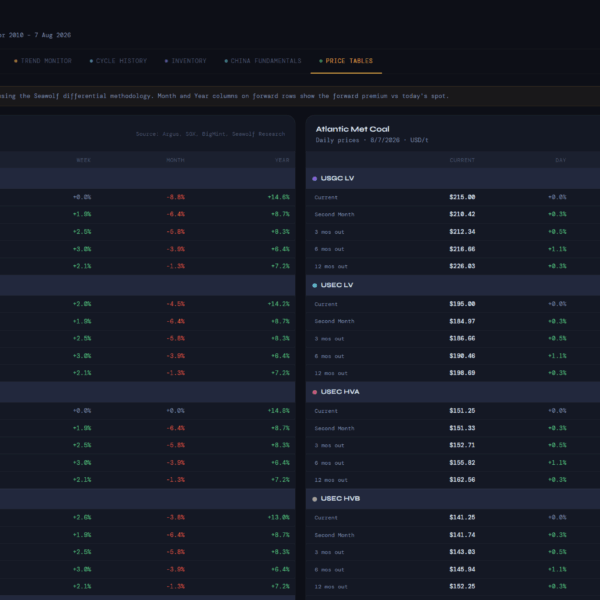Click the grey dot beside USEC HVB
This screenshot has height=600, width=600.
315,499
